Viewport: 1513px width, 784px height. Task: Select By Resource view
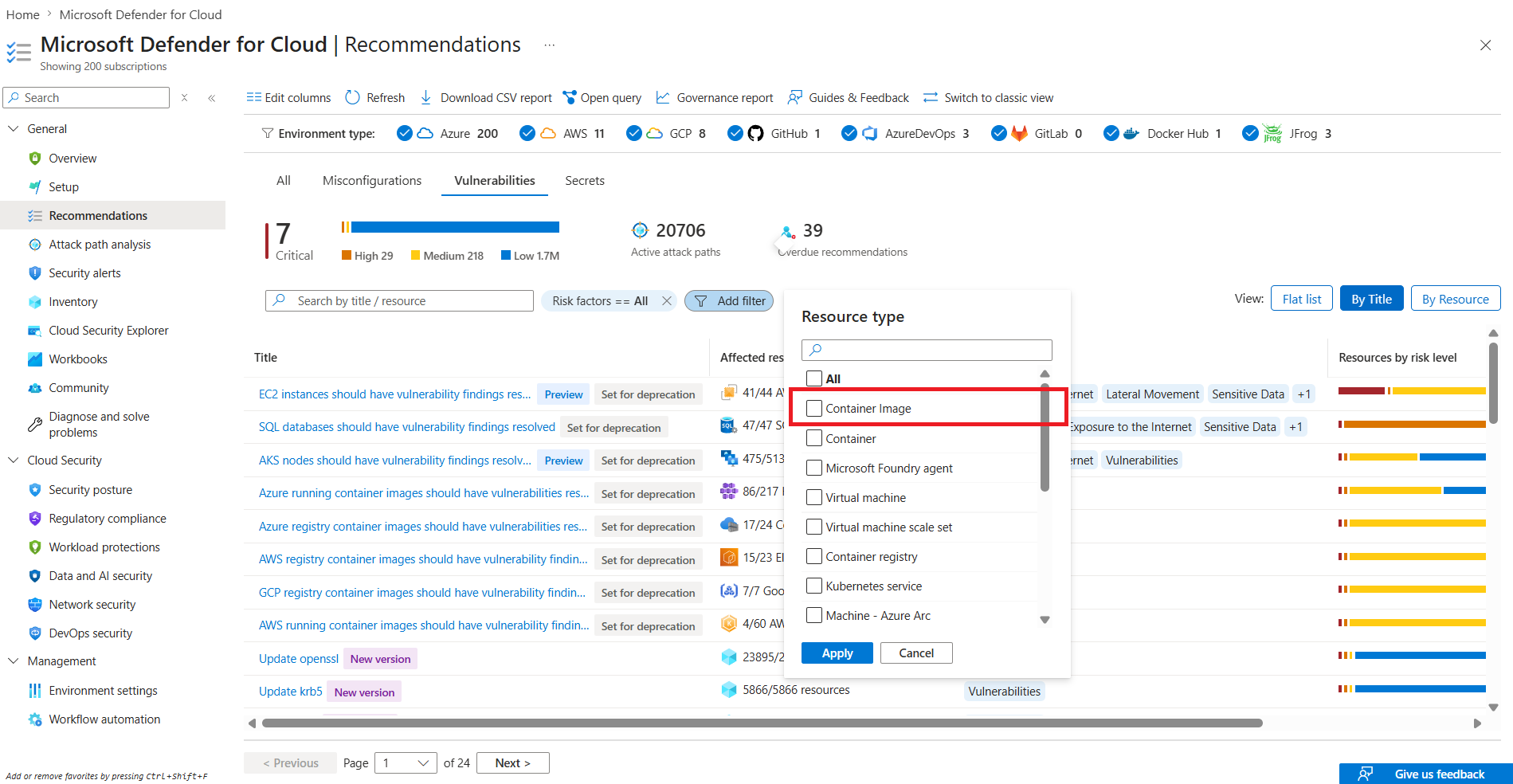pos(1455,299)
